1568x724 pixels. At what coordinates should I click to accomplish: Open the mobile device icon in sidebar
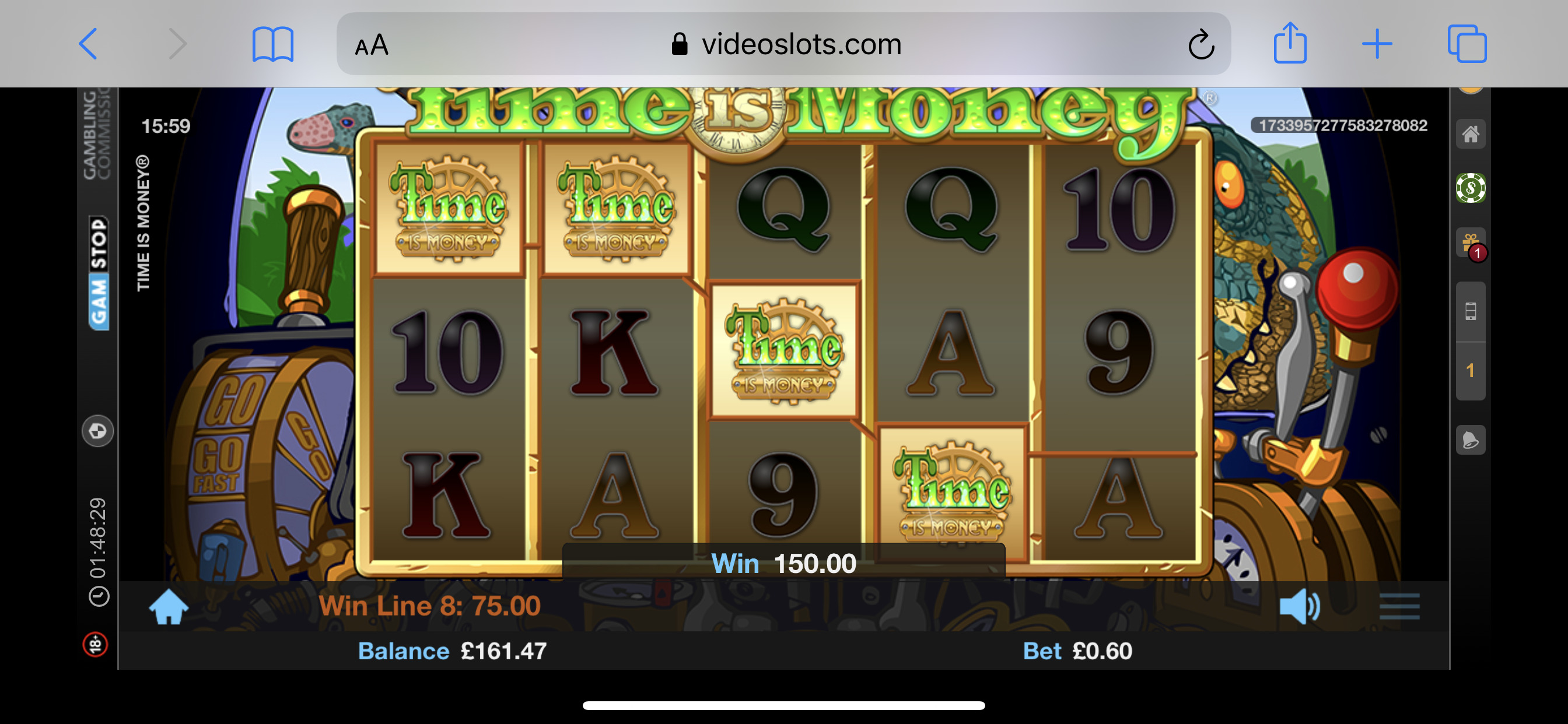1471,311
